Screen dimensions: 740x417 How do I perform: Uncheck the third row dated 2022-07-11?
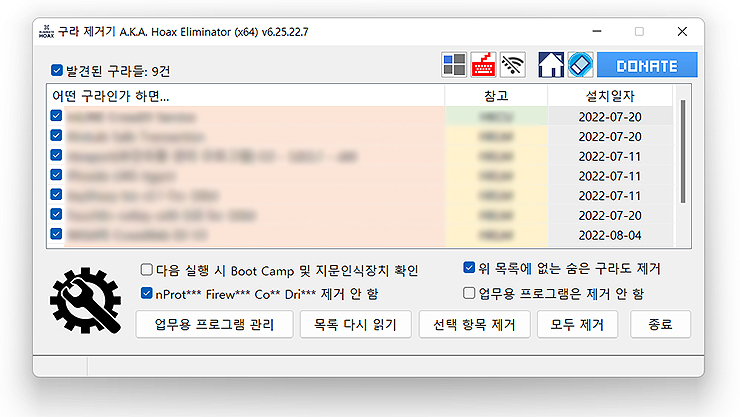[x=56, y=195]
